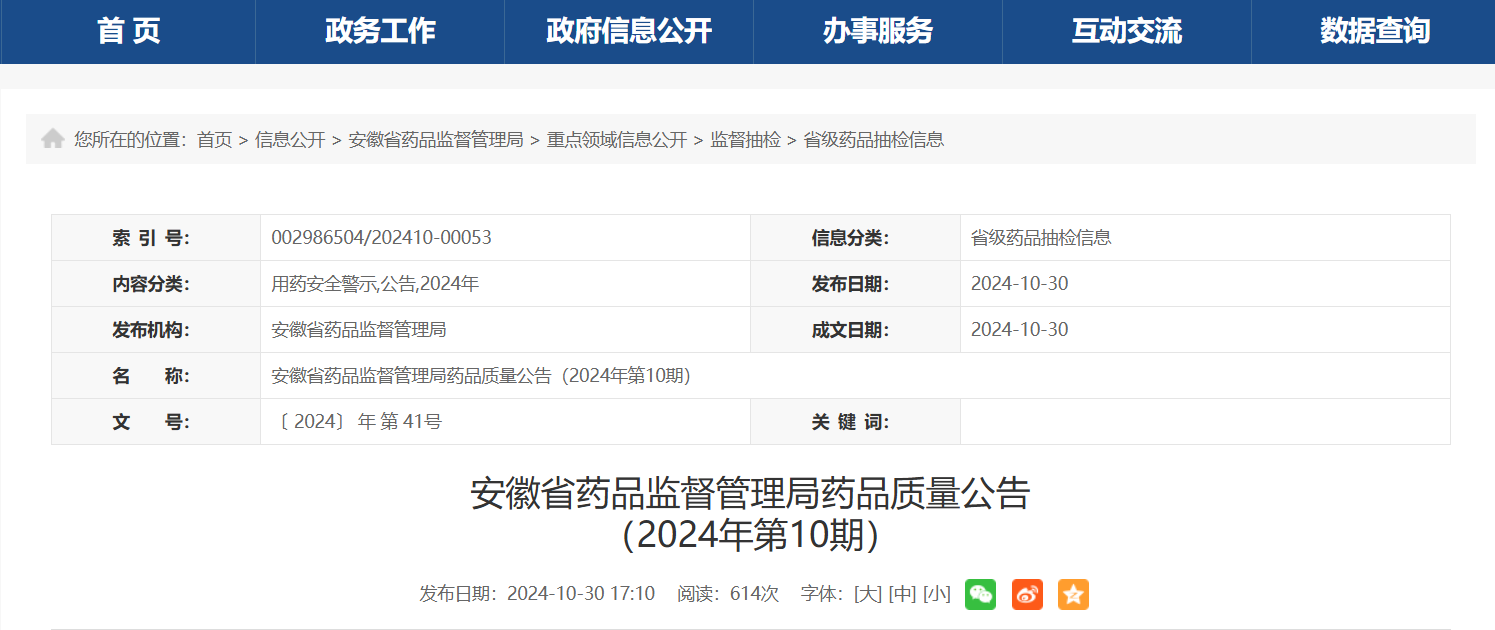Go to 首页 breadcrumb link
The height and width of the screenshot is (630, 1495).
[214, 140]
